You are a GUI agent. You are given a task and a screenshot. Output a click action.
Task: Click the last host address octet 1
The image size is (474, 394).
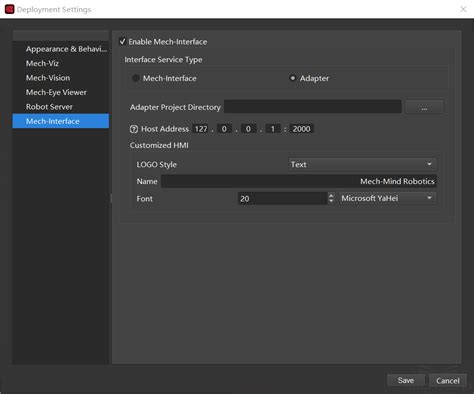[273, 129]
